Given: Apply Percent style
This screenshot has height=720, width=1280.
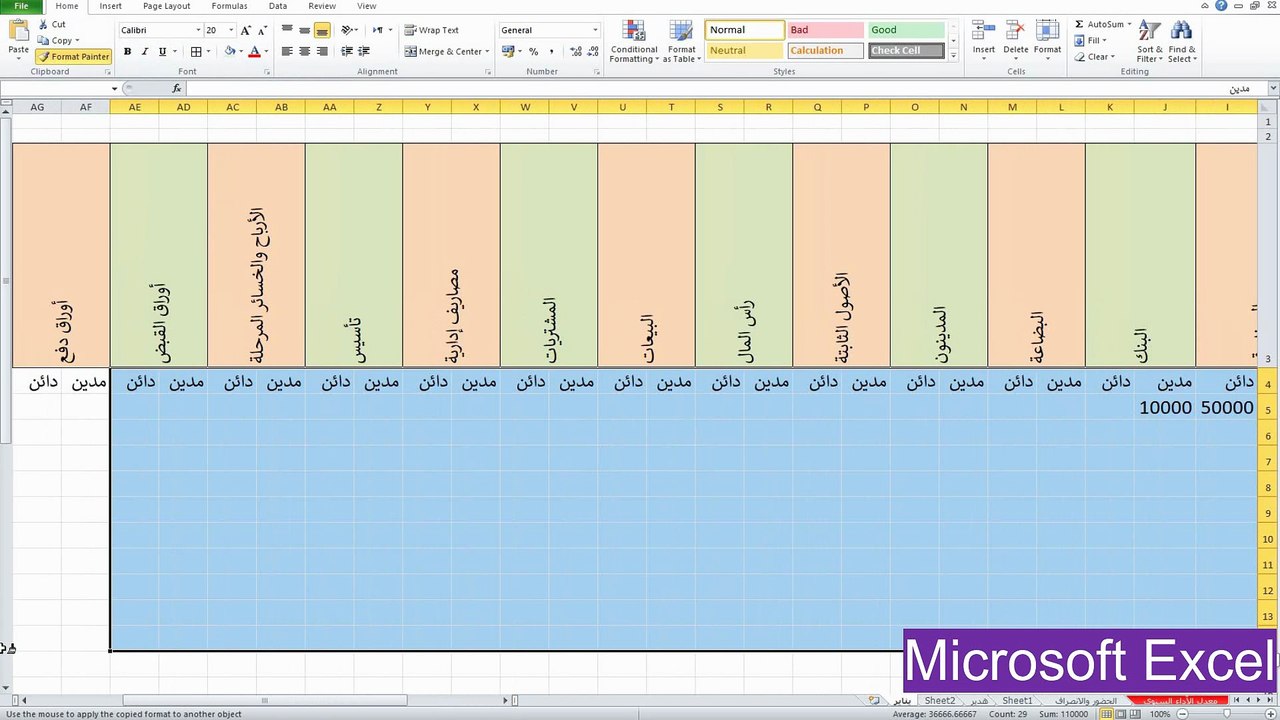Looking at the screenshot, I should pos(533,51).
